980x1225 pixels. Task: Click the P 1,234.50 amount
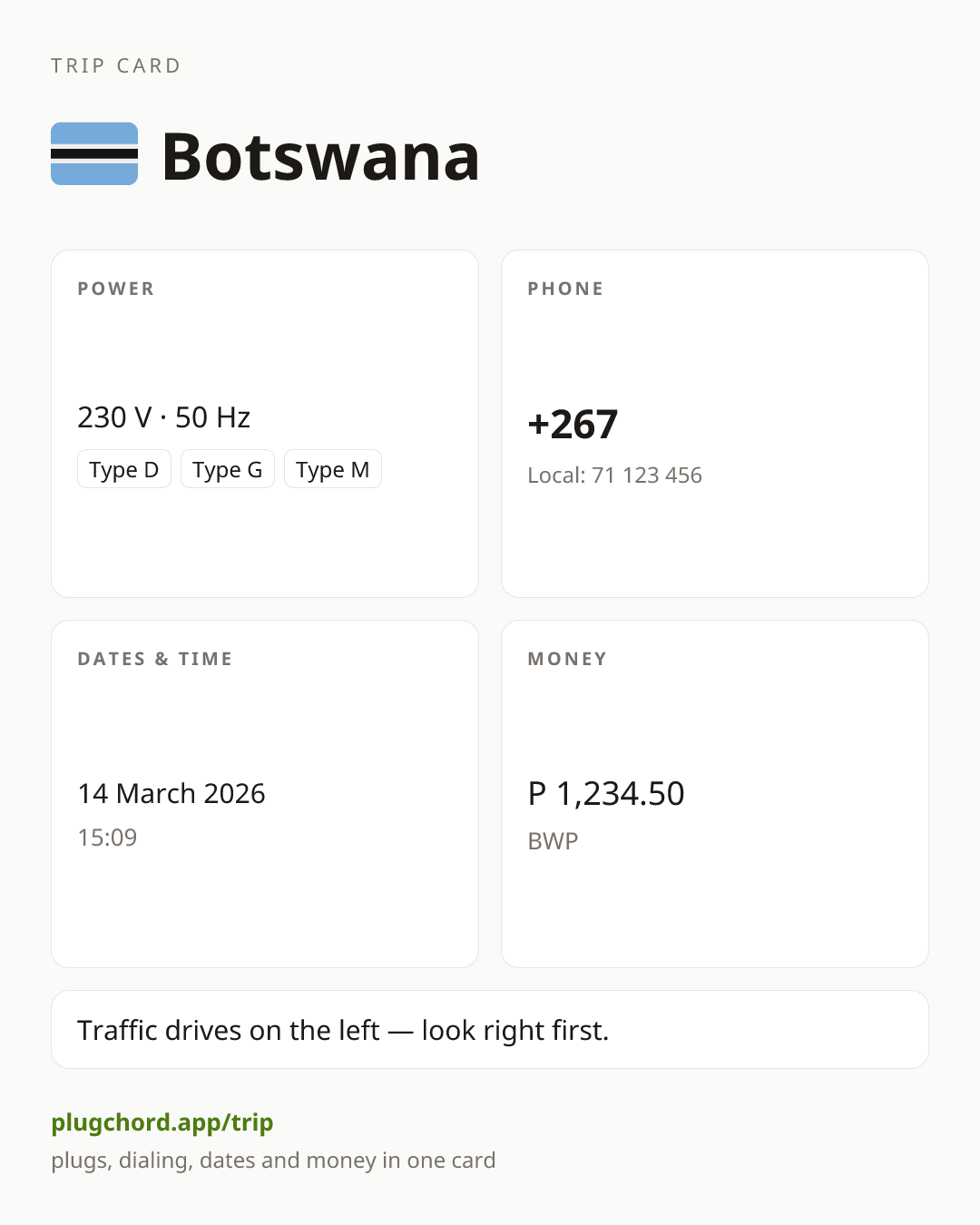pos(606,793)
